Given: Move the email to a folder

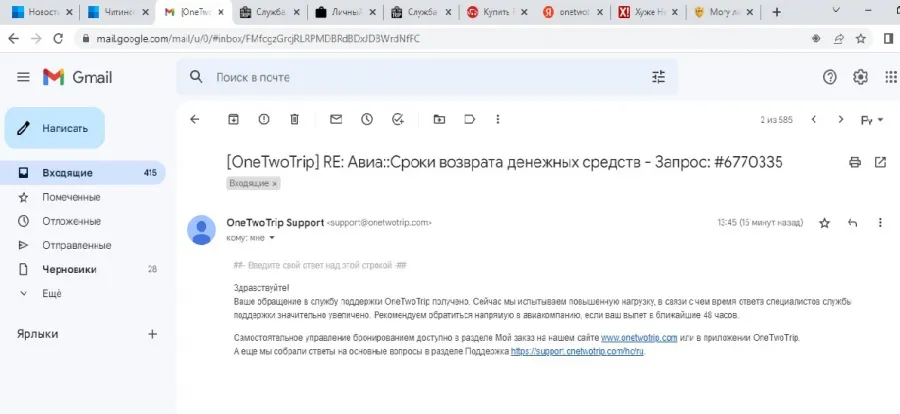Looking at the screenshot, I should click(439, 119).
